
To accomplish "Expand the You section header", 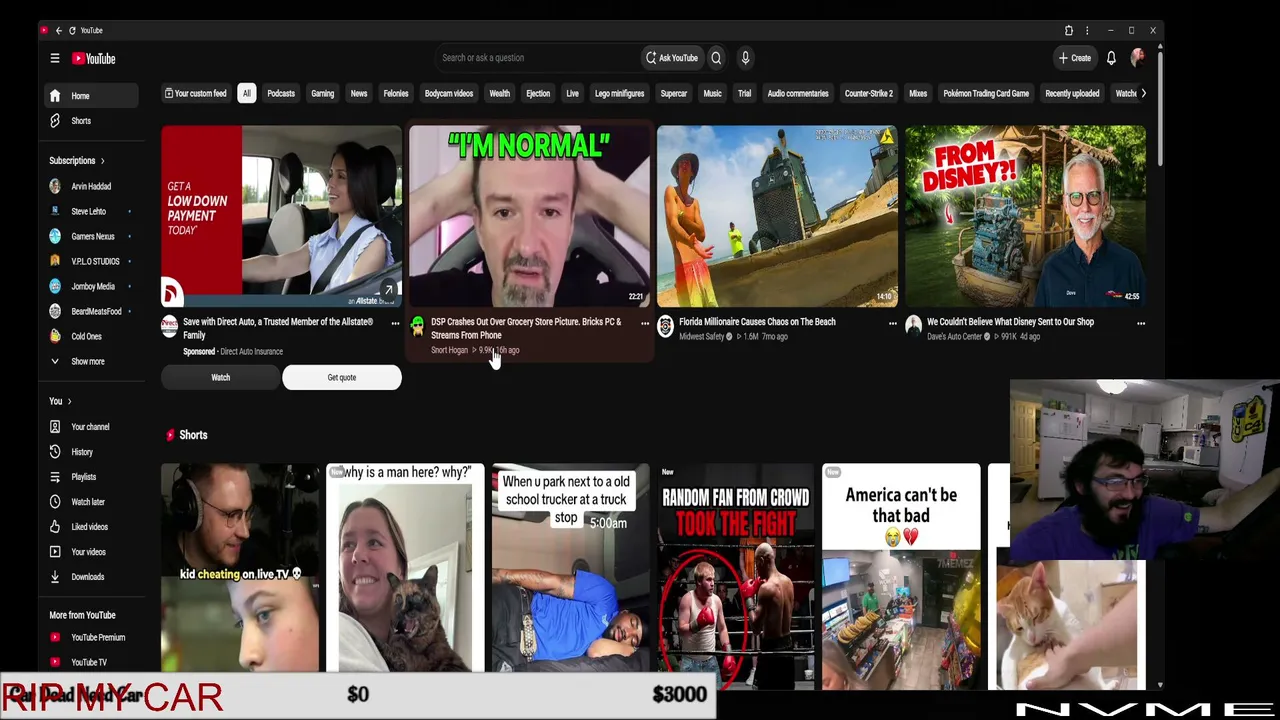I will point(60,401).
